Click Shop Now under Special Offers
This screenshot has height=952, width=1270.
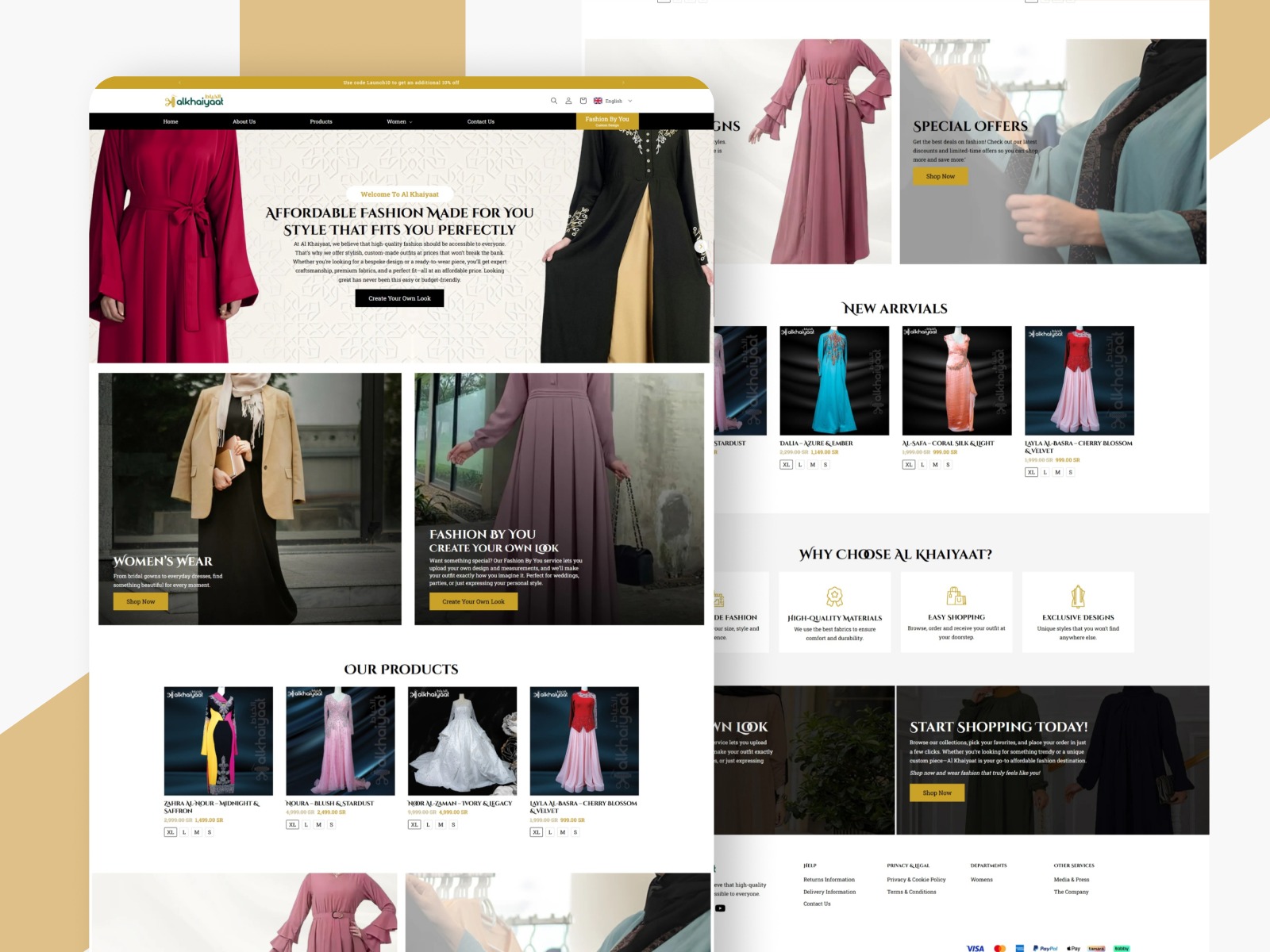click(940, 176)
